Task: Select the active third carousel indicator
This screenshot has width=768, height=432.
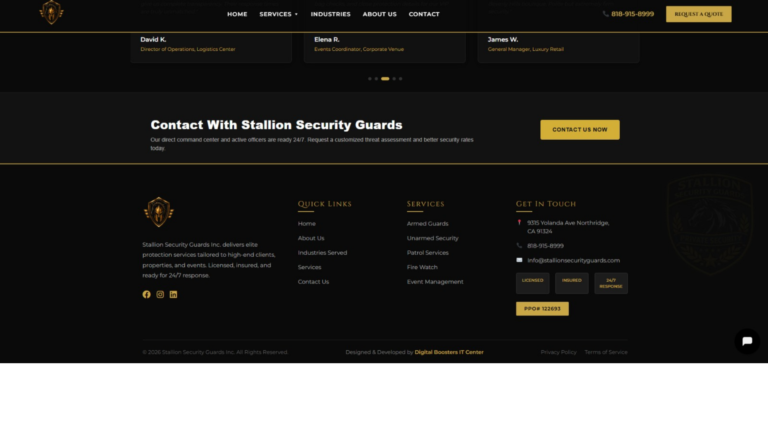Action: (385, 78)
